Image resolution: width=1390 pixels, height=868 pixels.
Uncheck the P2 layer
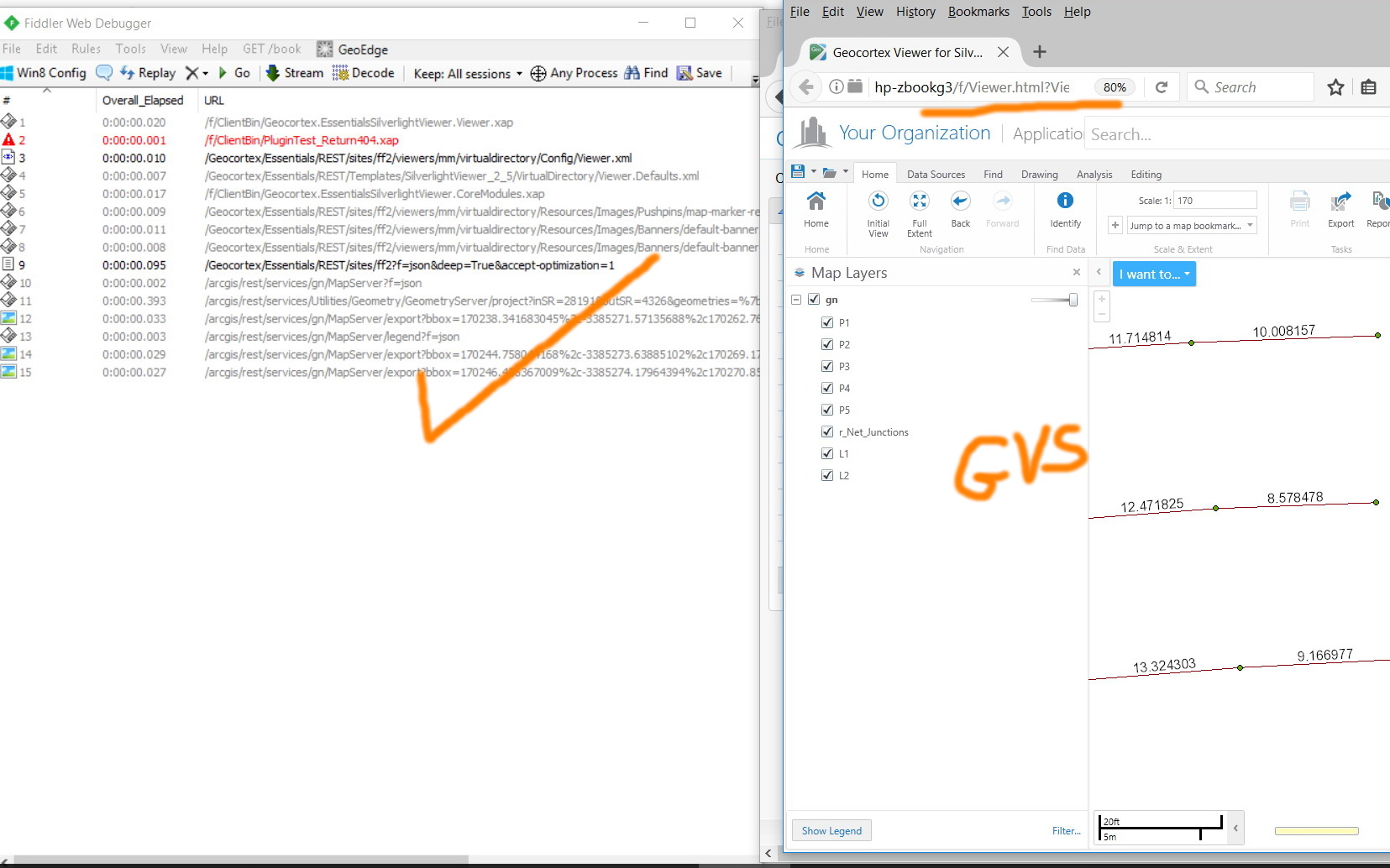[x=827, y=344]
